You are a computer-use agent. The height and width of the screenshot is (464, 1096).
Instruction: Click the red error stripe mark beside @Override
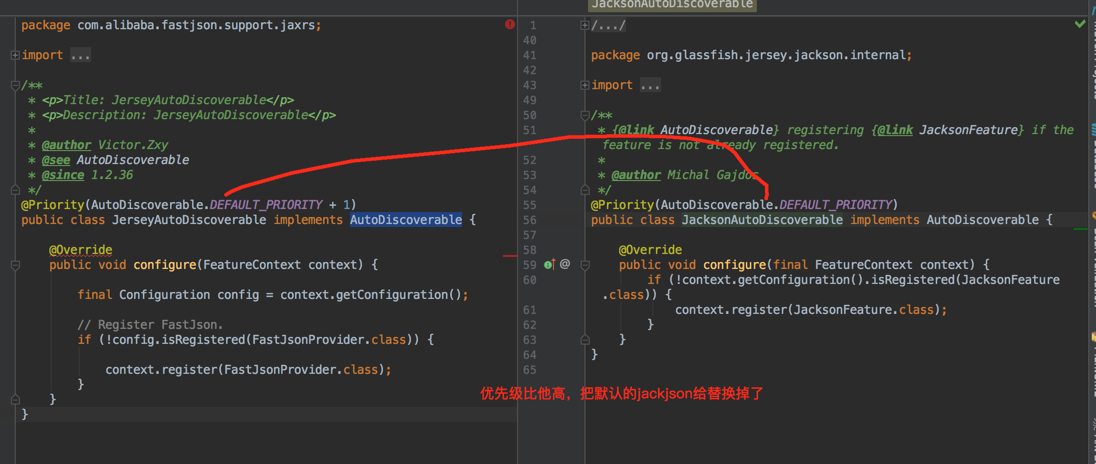pos(510,256)
